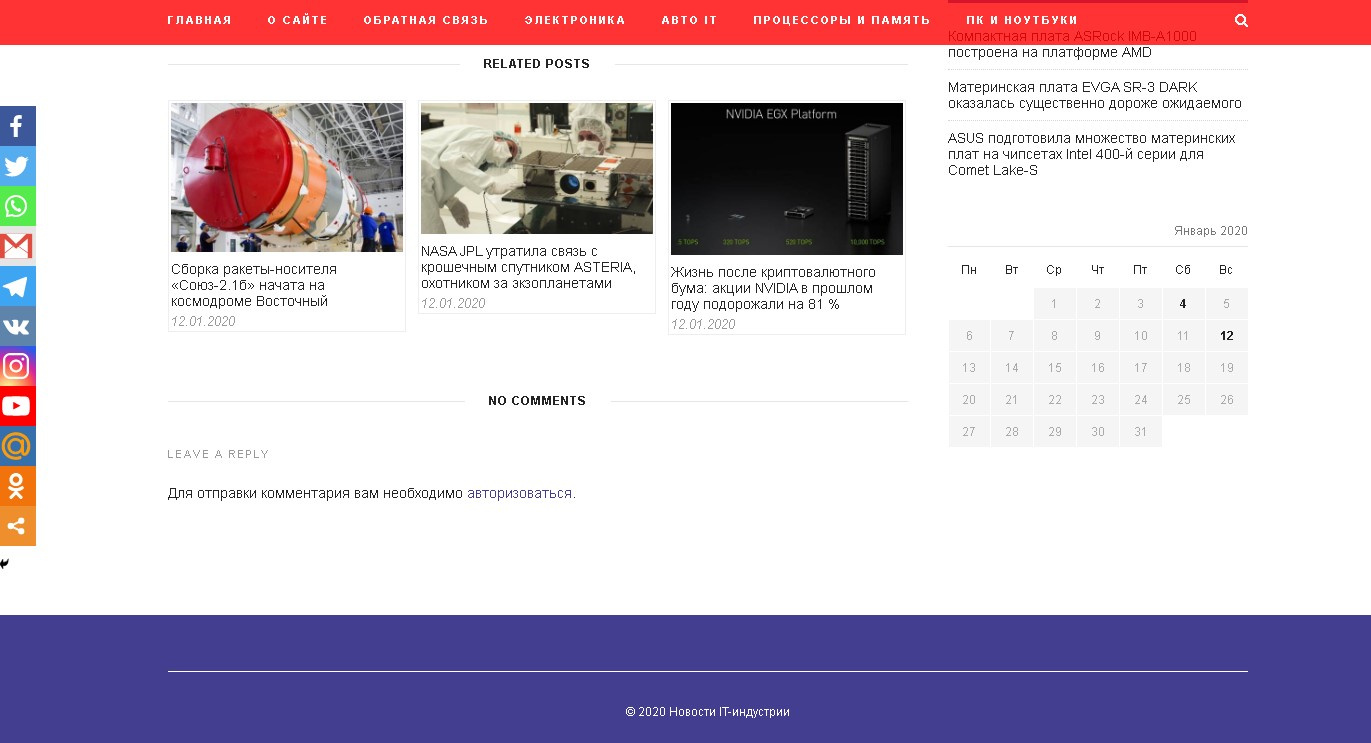Share via the YouTube sidebar icon

(17, 406)
